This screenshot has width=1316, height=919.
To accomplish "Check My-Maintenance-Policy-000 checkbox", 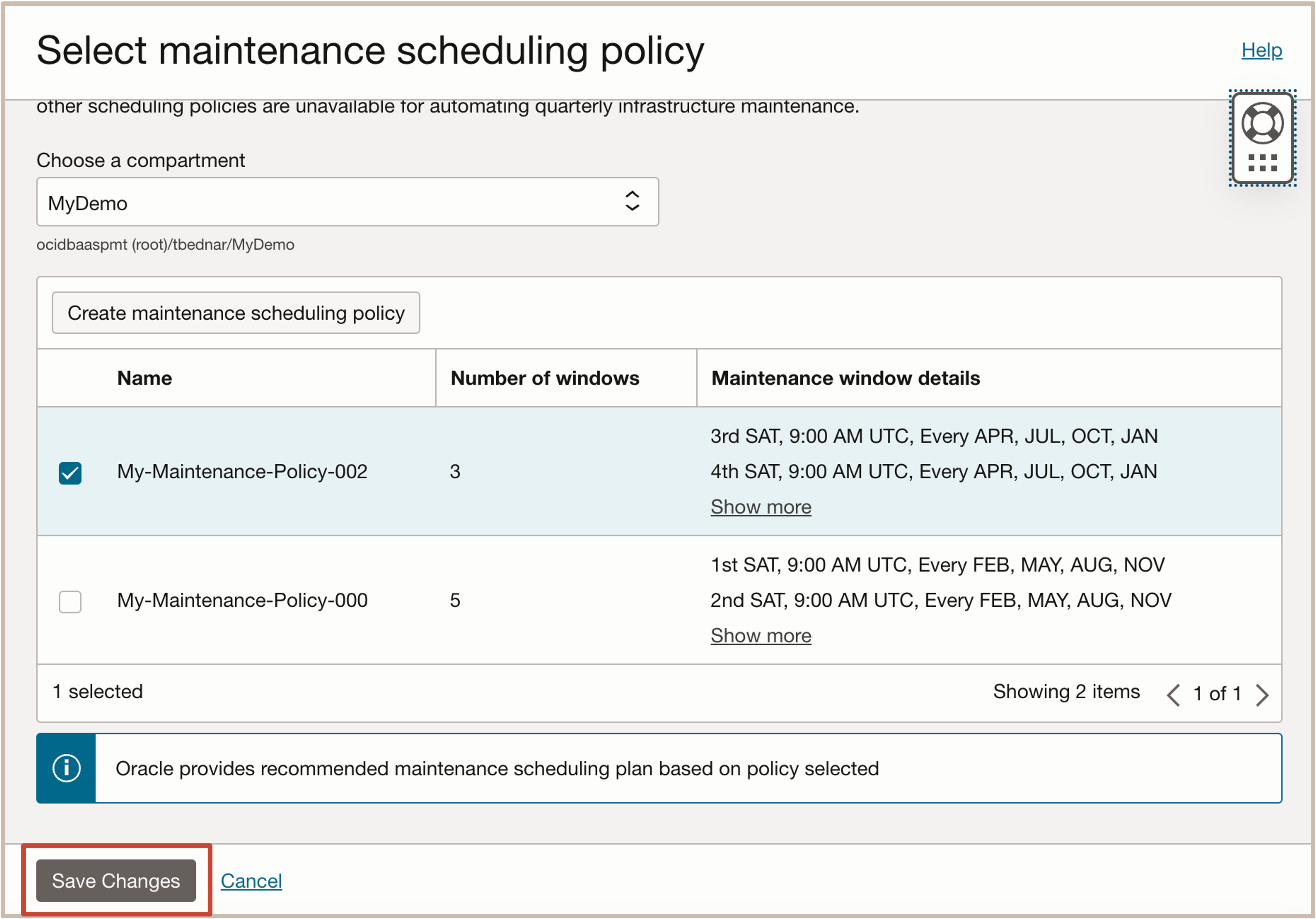I will pyautogui.click(x=70, y=602).
